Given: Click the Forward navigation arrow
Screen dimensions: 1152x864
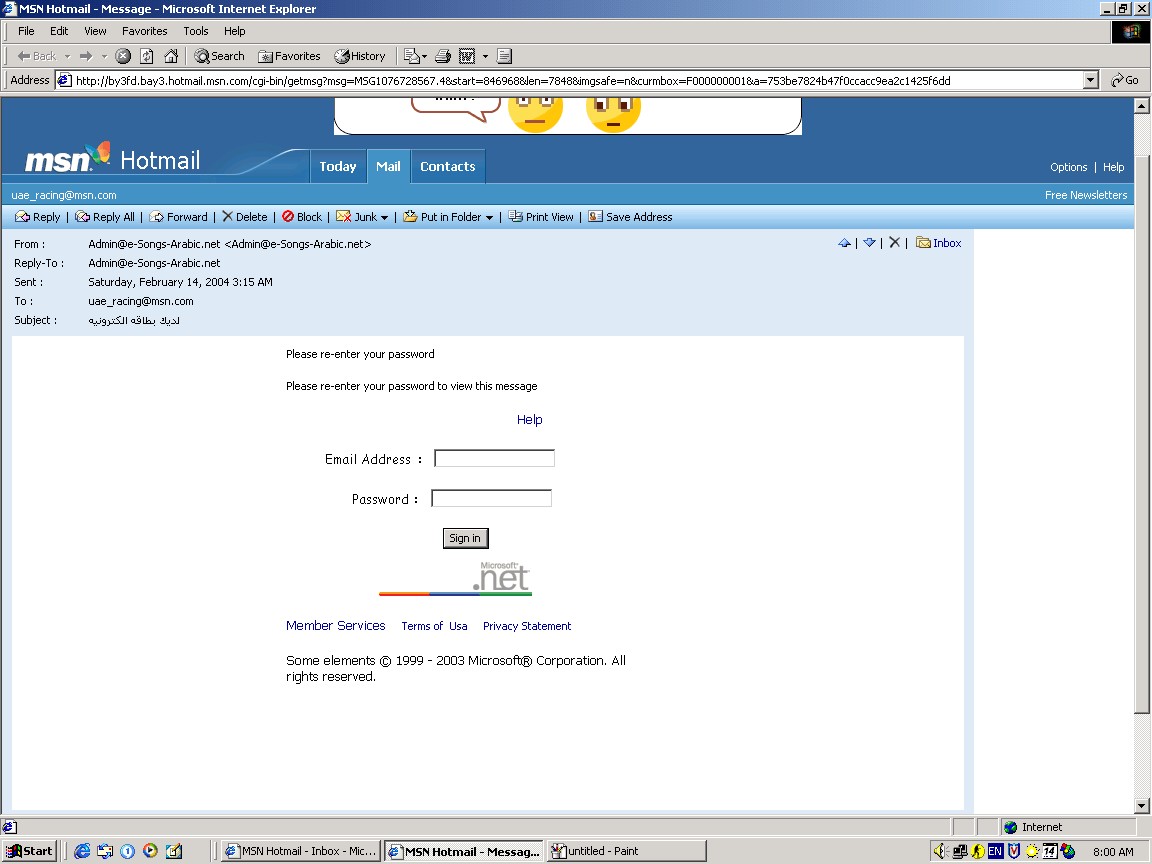Looking at the screenshot, I should pos(86,56).
